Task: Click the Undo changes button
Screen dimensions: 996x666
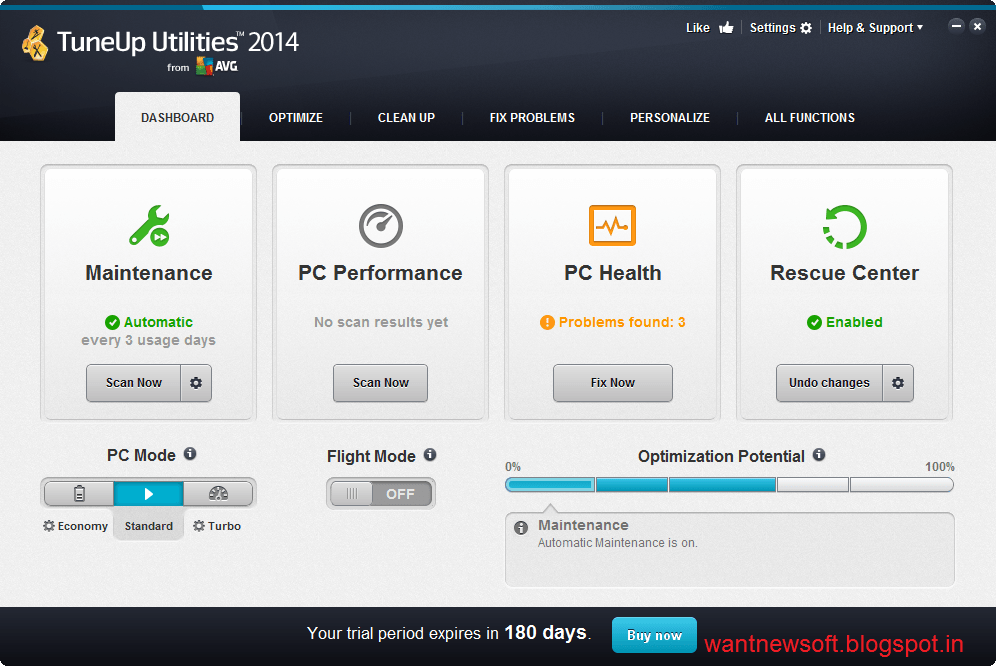Action: (829, 383)
